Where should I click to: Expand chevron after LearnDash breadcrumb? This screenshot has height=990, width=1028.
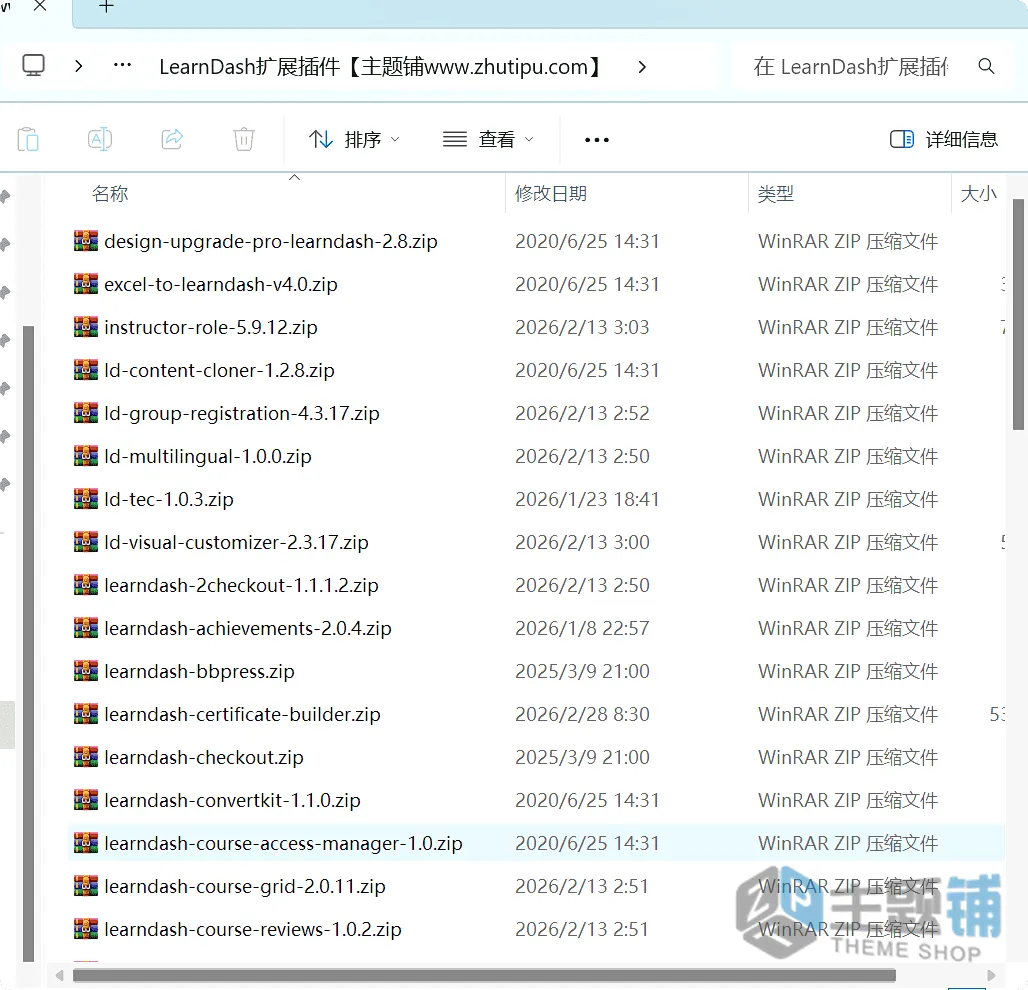[x=642, y=66]
